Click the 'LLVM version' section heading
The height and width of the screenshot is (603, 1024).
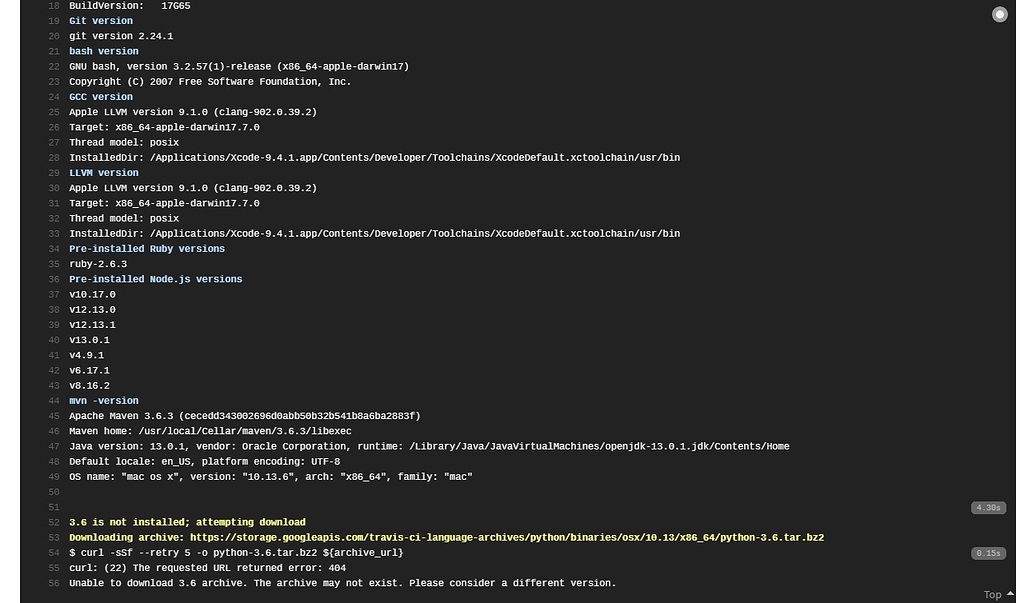point(104,172)
